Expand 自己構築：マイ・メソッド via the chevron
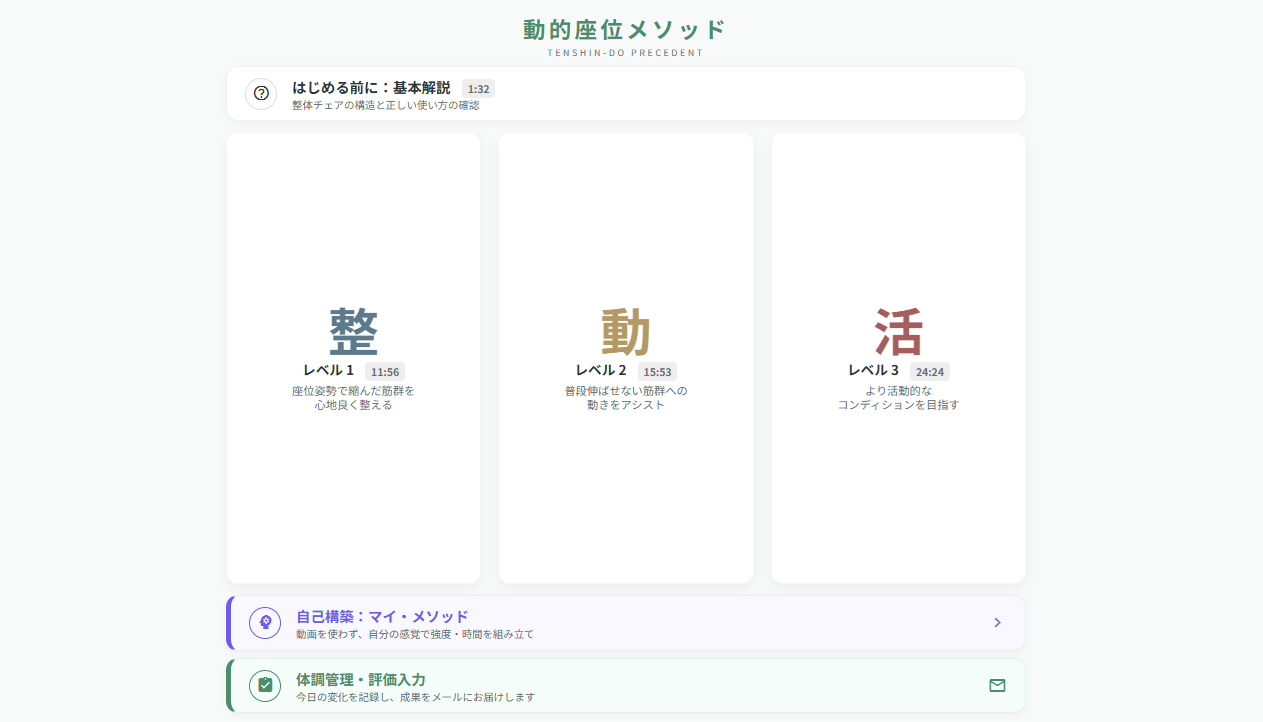Image resolution: width=1263 pixels, height=722 pixels. point(997,622)
